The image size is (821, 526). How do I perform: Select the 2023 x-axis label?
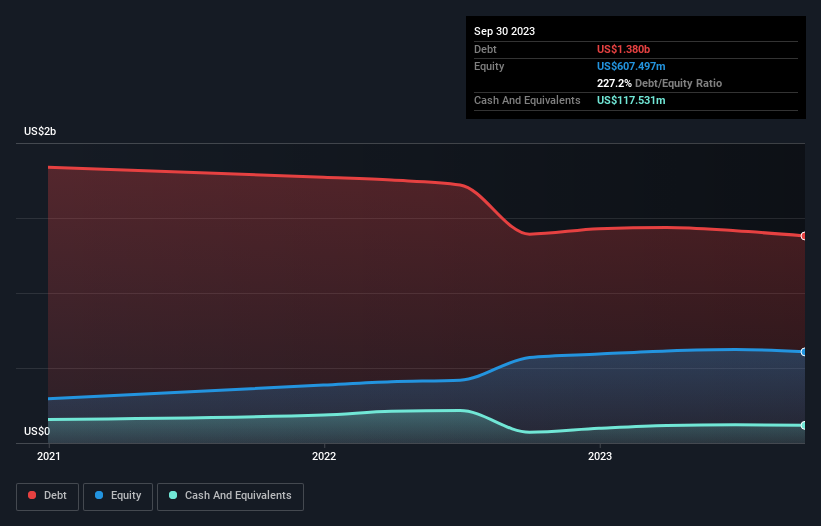point(600,456)
